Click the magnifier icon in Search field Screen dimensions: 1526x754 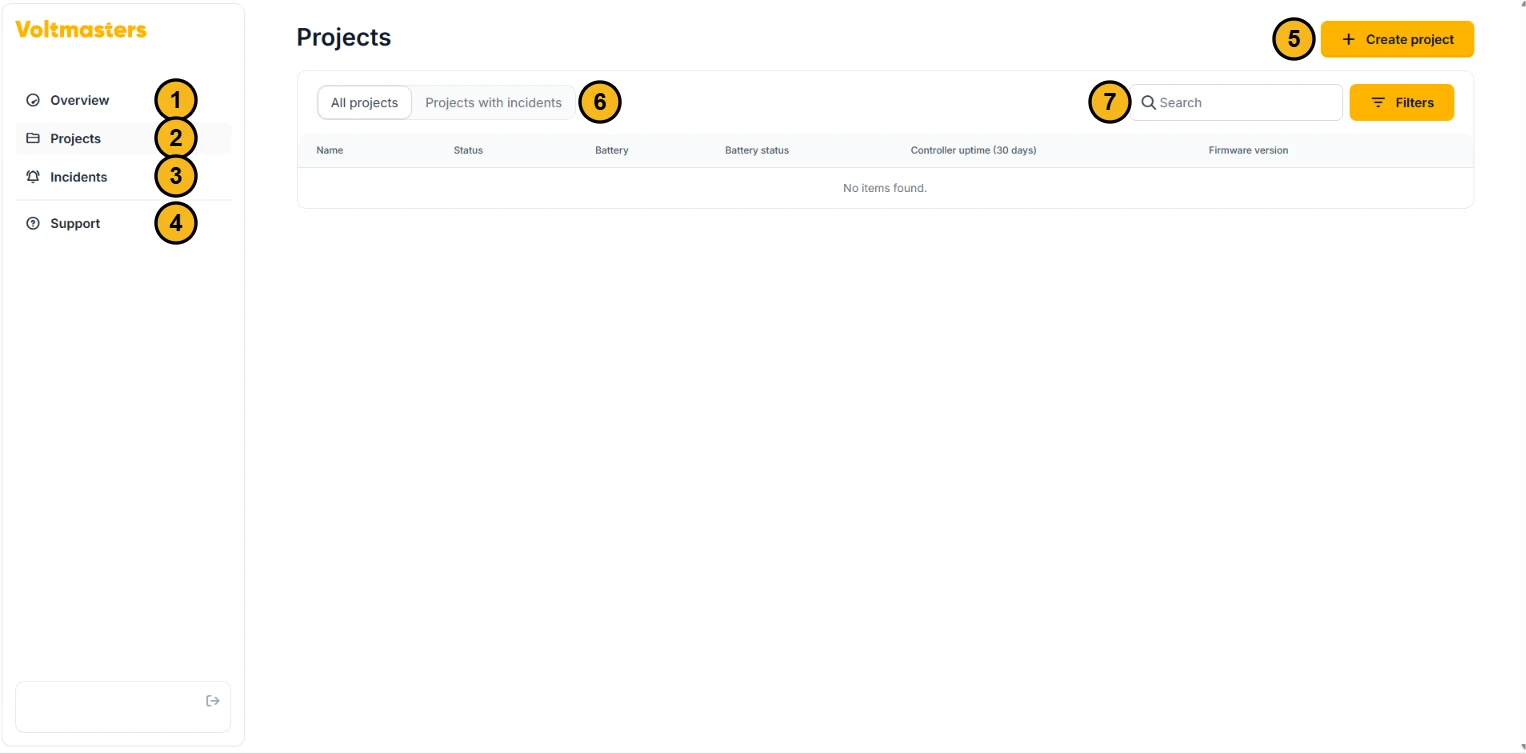[x=1149, y=103]
